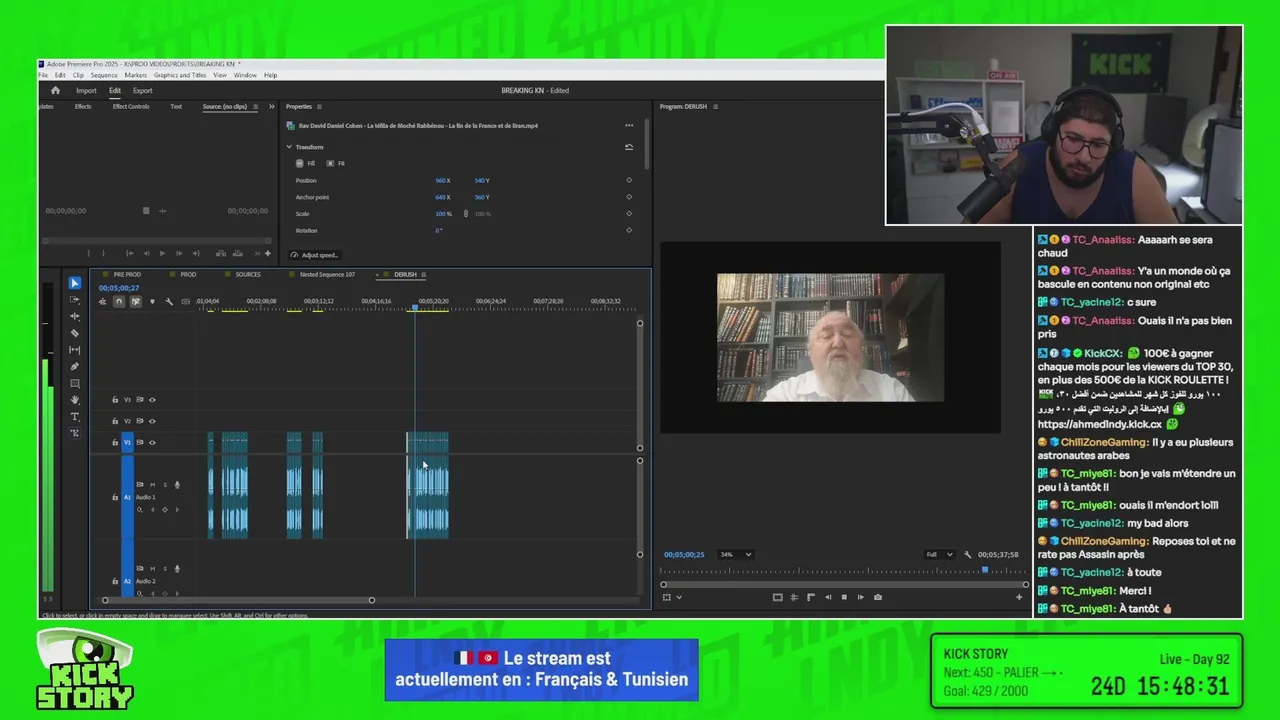Screen dimensions: 1280x720
Task: Collapse the Transform section
Action: [x=290, y=147]
